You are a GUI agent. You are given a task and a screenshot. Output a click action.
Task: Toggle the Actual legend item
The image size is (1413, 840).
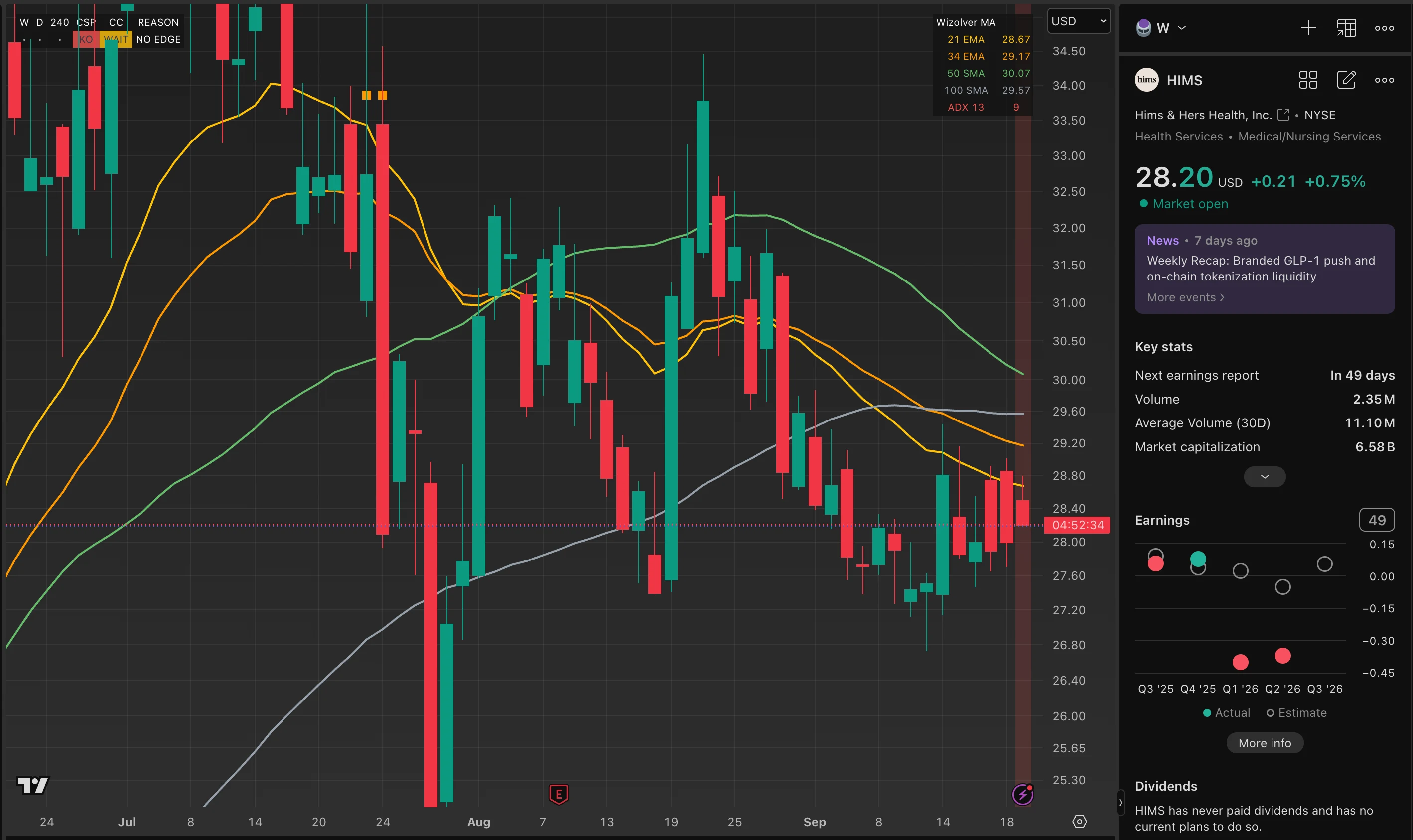(1226, 712)
